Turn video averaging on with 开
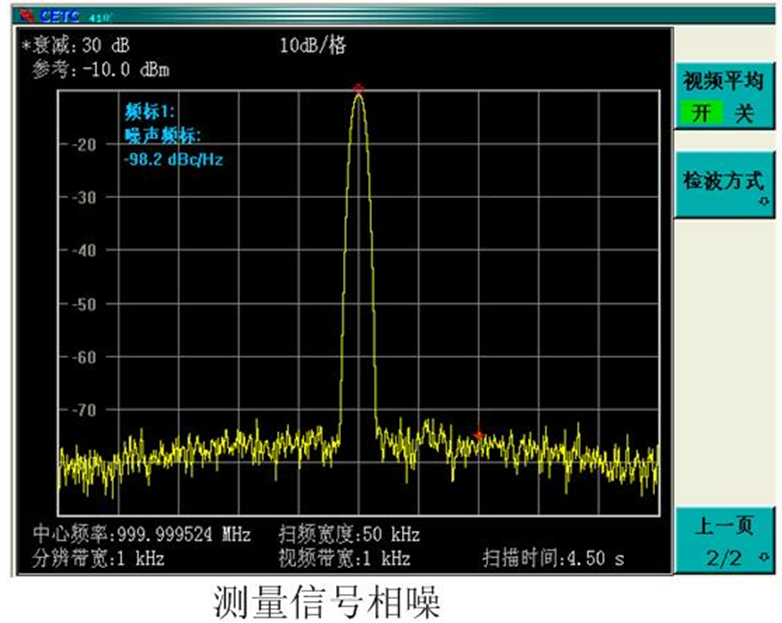 pyautogui.click(x=703, y=114)
